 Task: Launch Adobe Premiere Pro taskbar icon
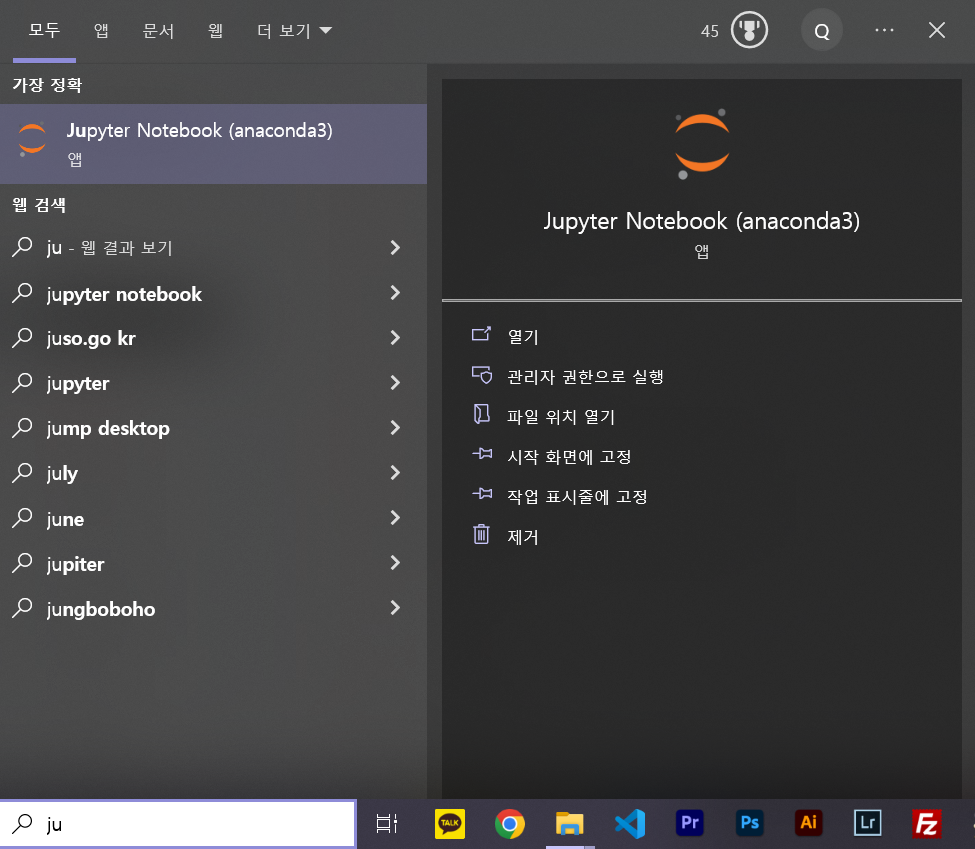tap(689, 823)
